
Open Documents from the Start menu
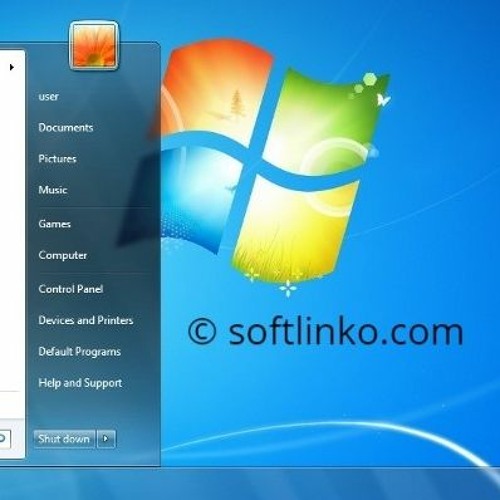(66, 127)
